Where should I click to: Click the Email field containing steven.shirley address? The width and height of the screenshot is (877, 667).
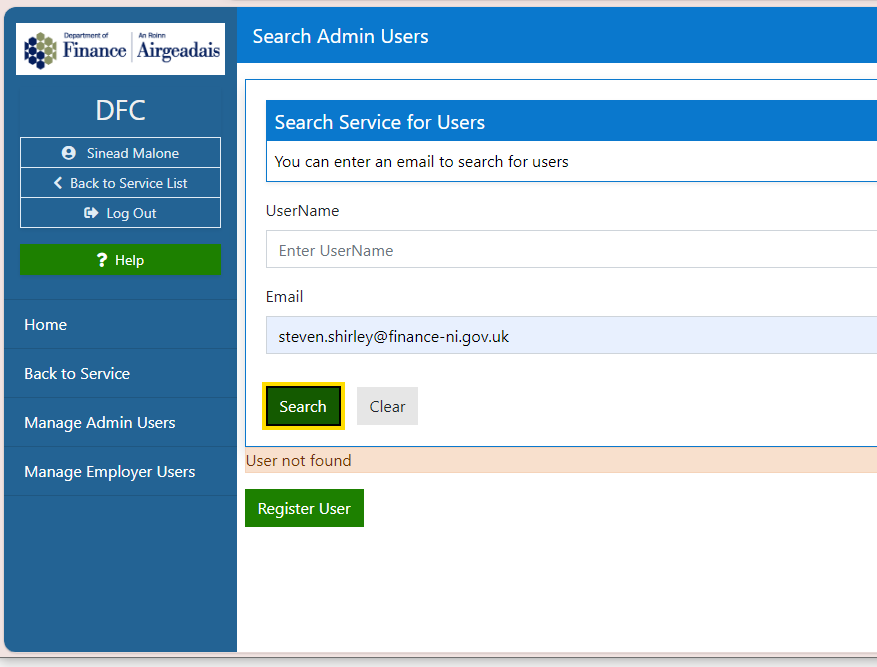(x=570, y=336)
